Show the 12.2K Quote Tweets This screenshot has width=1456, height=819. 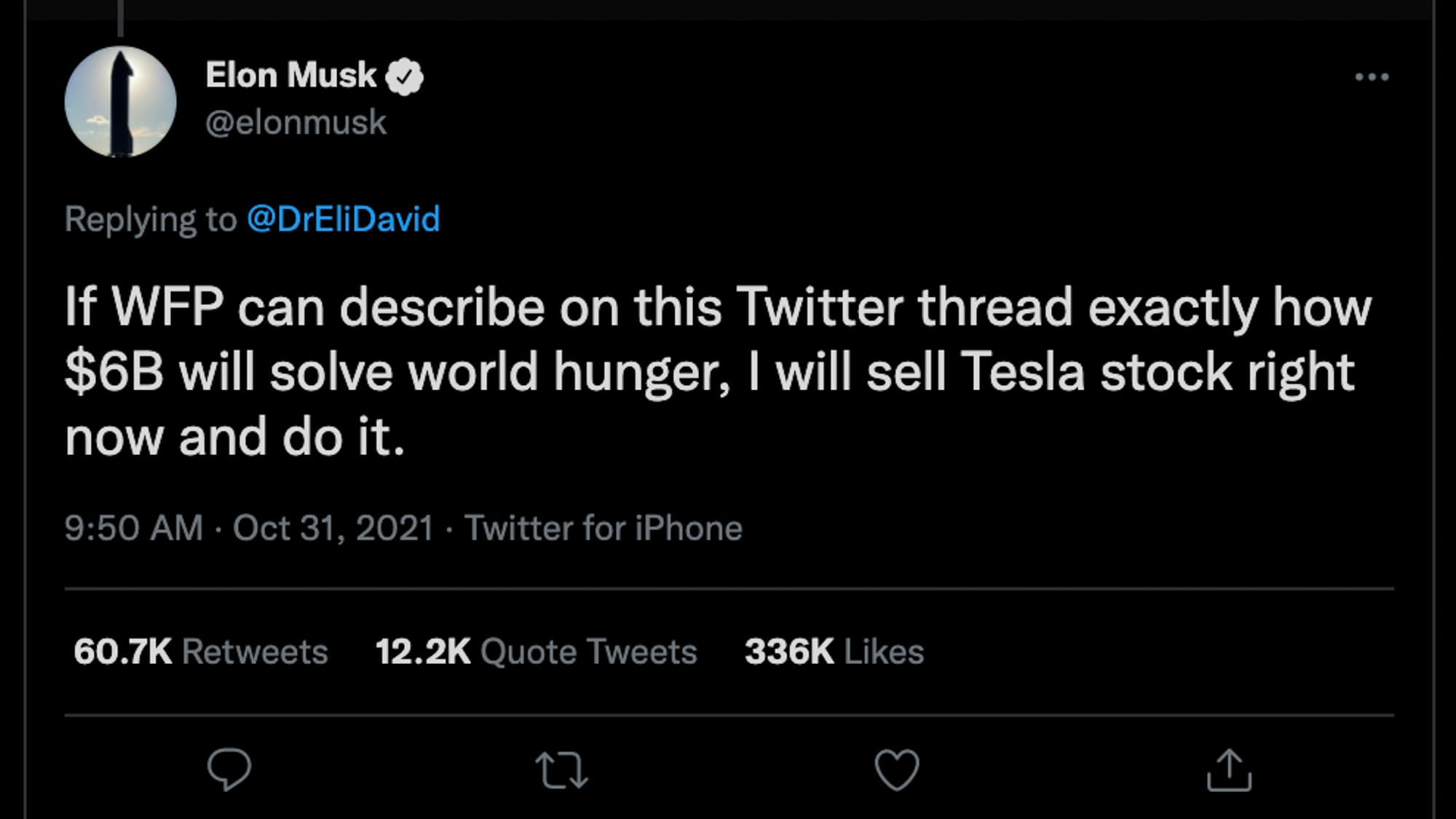(536, 652)
